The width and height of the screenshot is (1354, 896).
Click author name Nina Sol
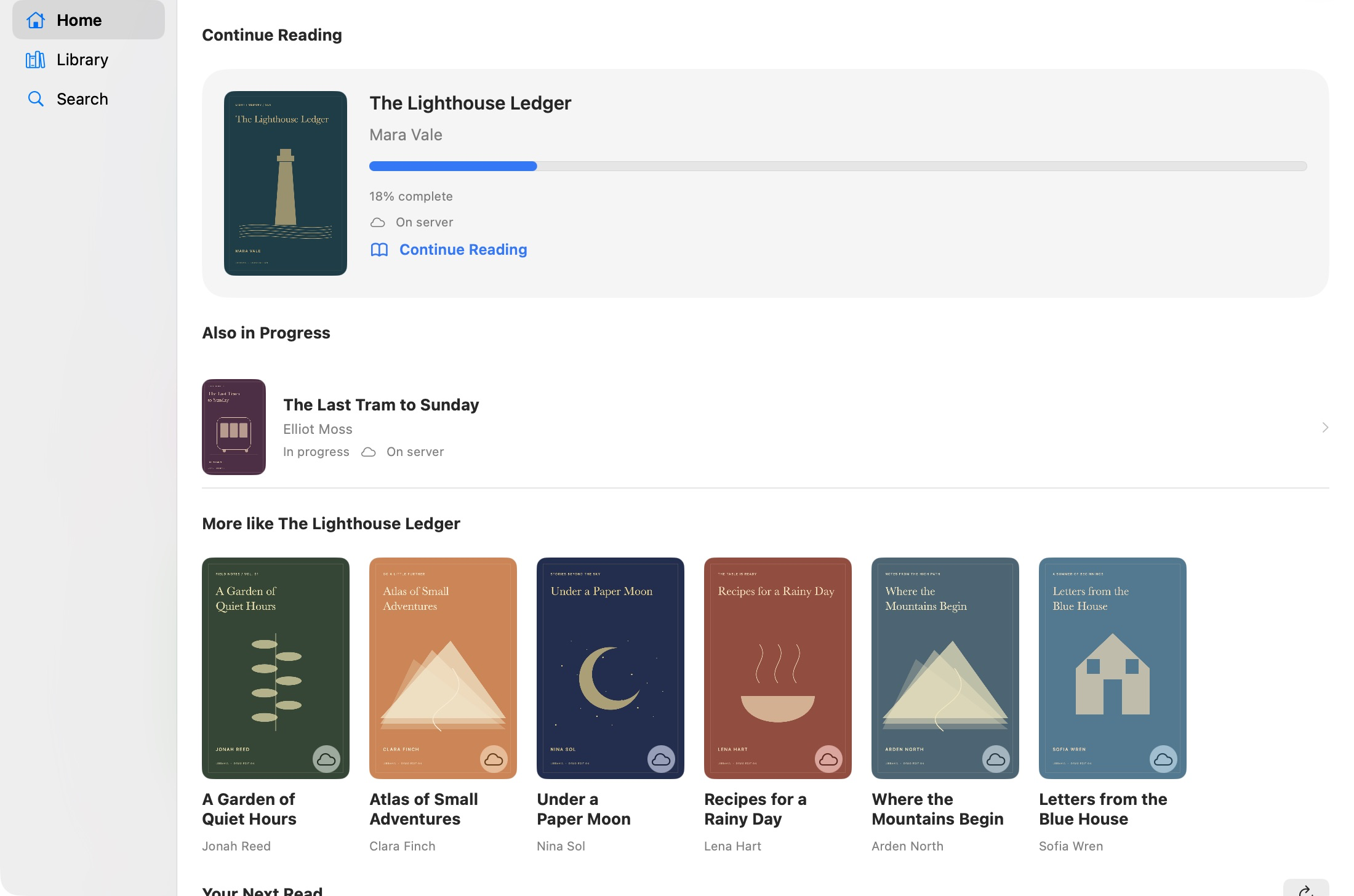561,846
